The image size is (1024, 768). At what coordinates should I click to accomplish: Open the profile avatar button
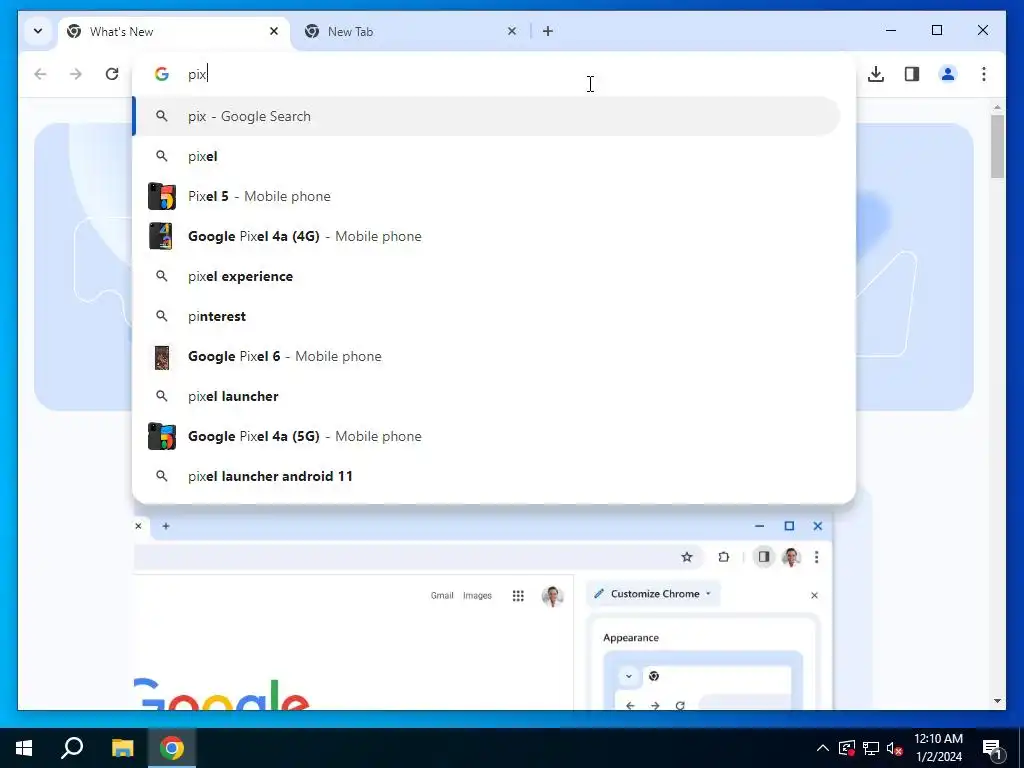click(x=948, y=74)
